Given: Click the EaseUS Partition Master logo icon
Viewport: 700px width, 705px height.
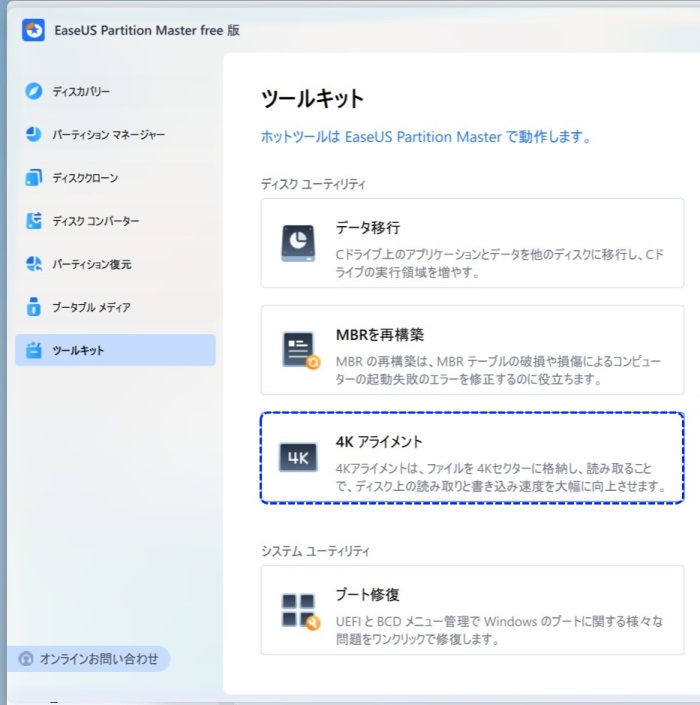Looking at the screenshot, I should click(x=33, y=30).
